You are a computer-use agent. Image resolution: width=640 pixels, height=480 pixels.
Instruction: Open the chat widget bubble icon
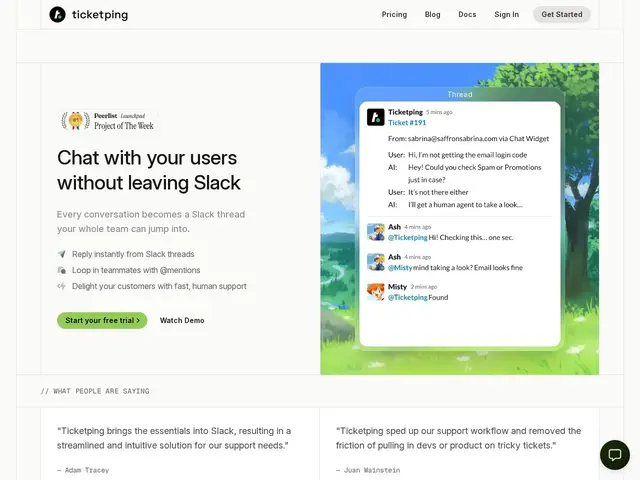pos(615,455)
